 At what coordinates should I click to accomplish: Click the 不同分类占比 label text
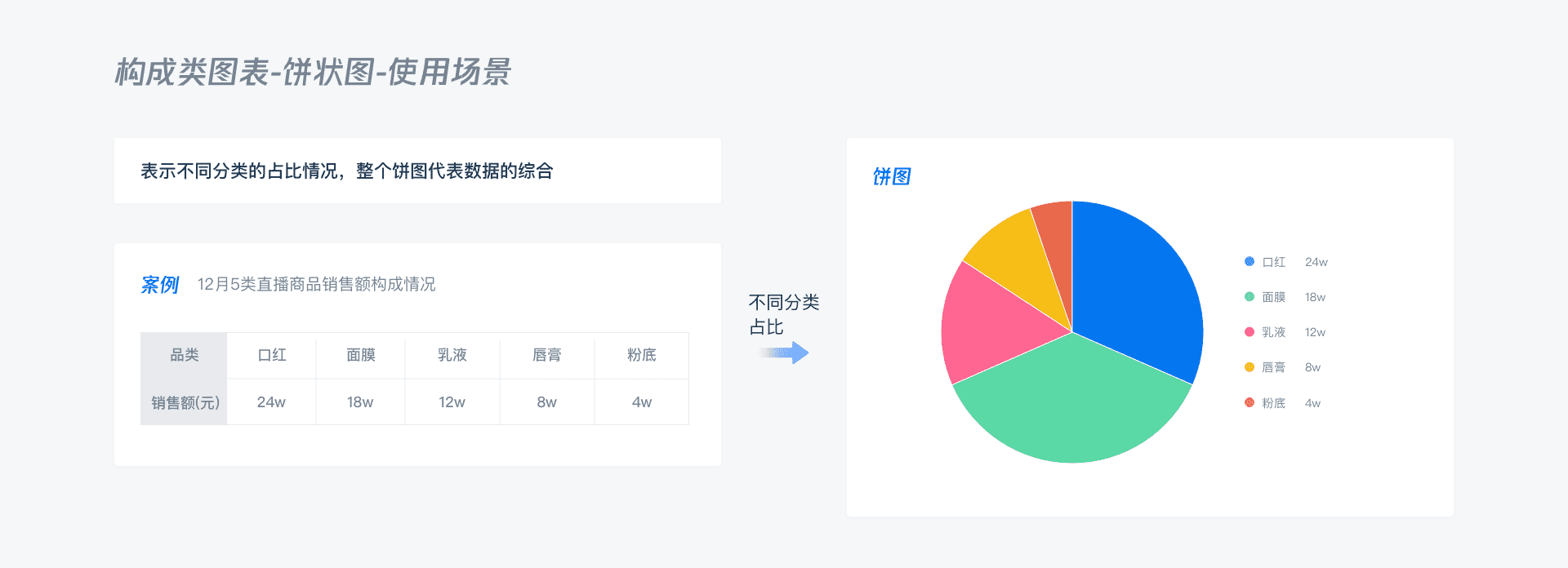coord(783,314)
